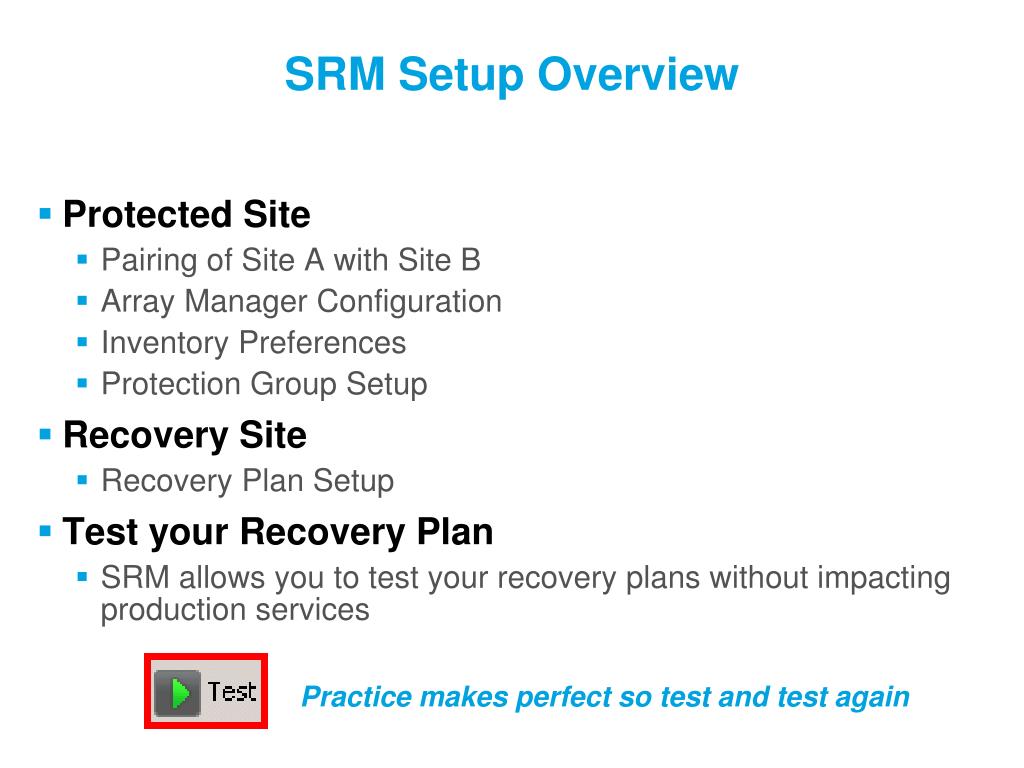Click the green play icon beside Test
The height and width of the screenshot is (768, 1024).
click(x=178, y=692)
